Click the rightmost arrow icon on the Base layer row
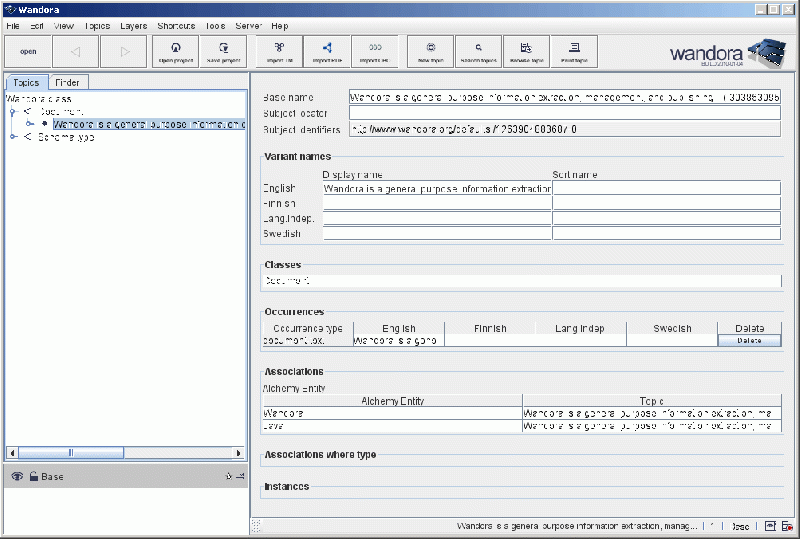Image resolution: width=800 pixels, height=539 pixels. pyautogui.click(x=240, y=476)
